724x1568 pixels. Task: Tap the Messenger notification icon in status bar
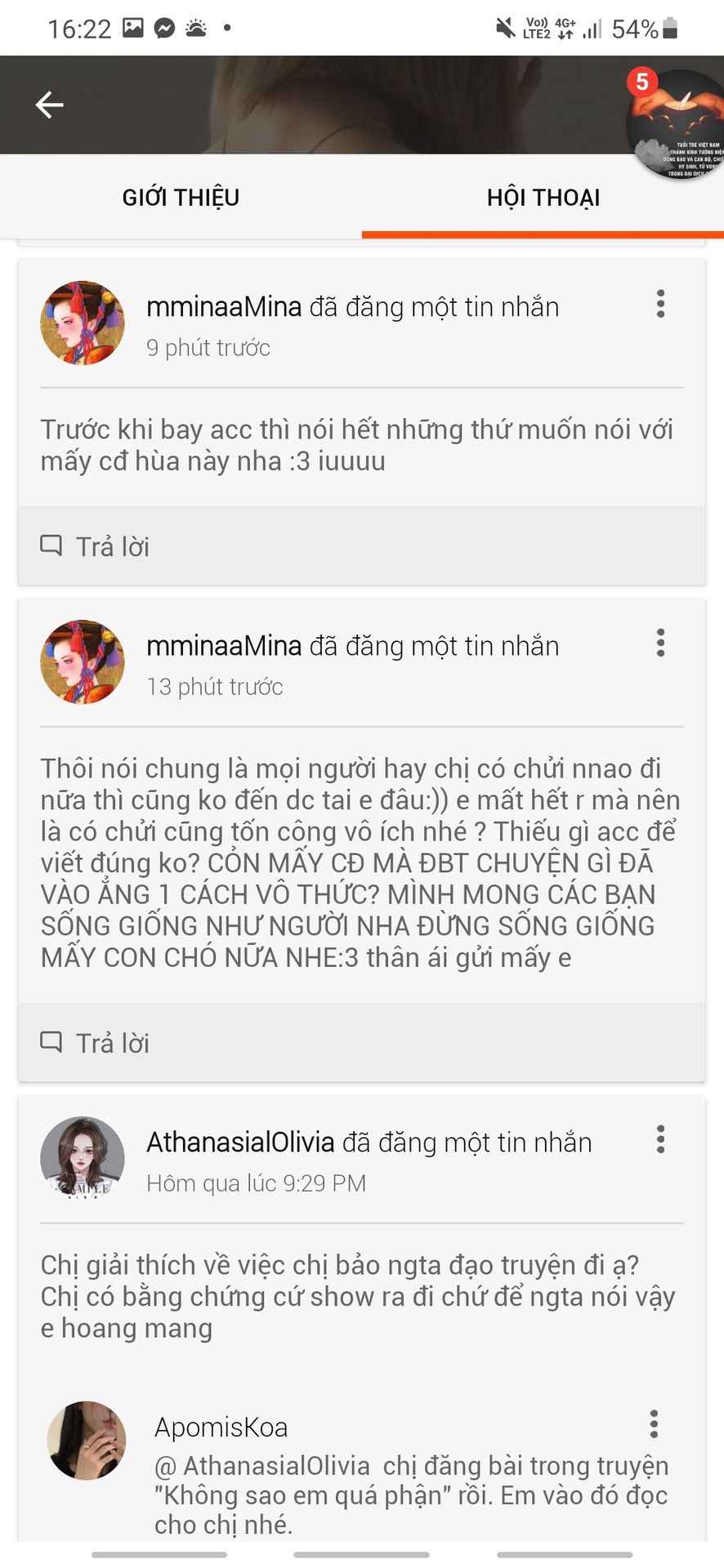click(x=164, y=29)
